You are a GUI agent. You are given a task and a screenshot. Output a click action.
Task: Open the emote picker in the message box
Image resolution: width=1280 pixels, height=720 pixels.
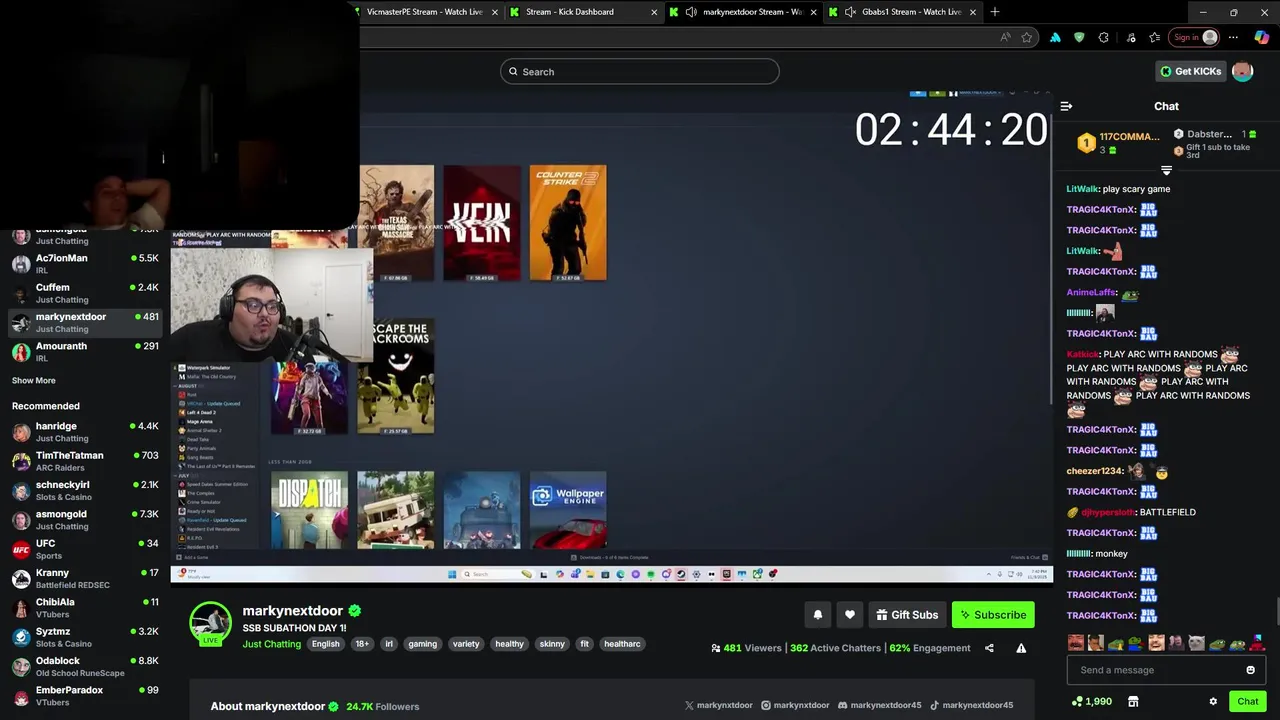[1250, 670]
